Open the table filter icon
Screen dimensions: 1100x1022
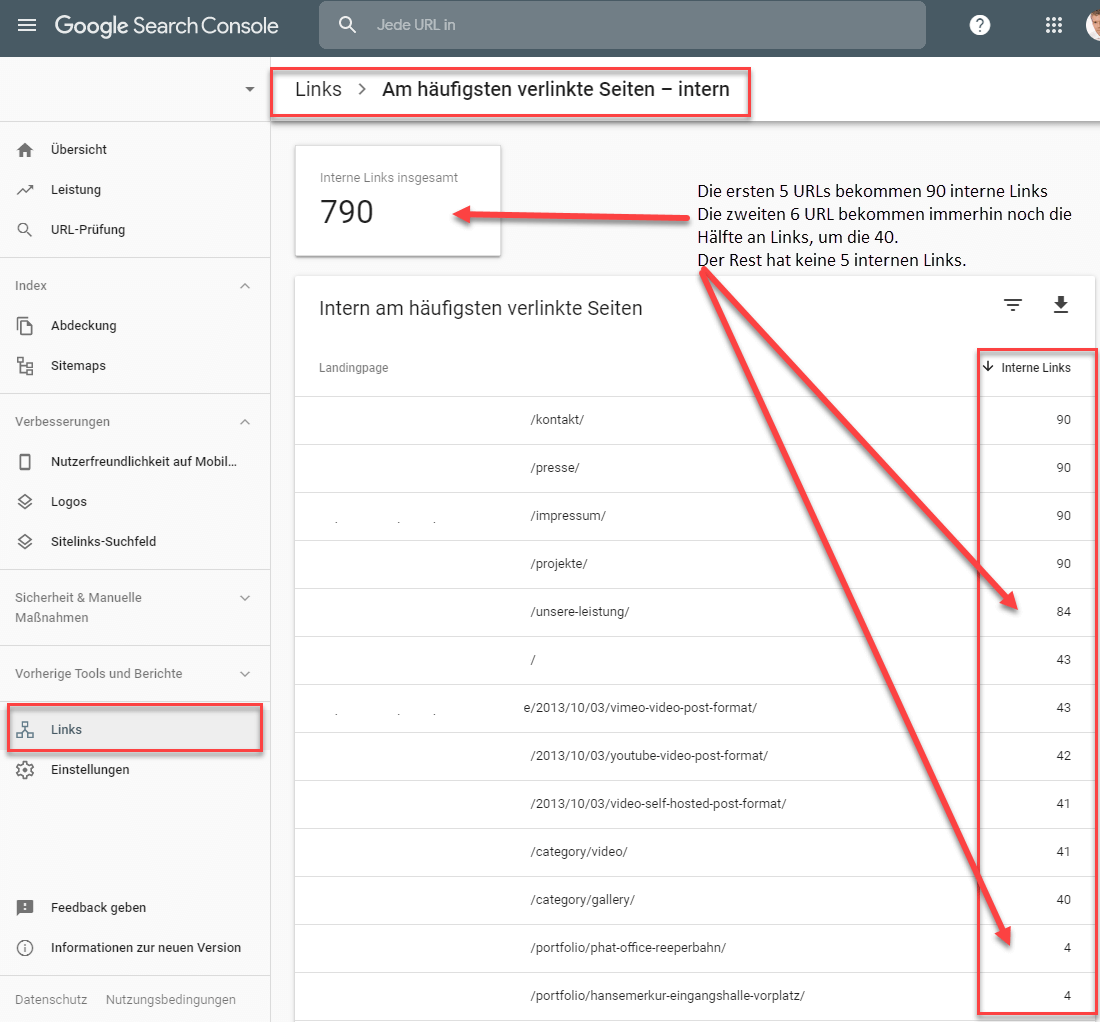pyautogui.click(x=1012, y=304)
